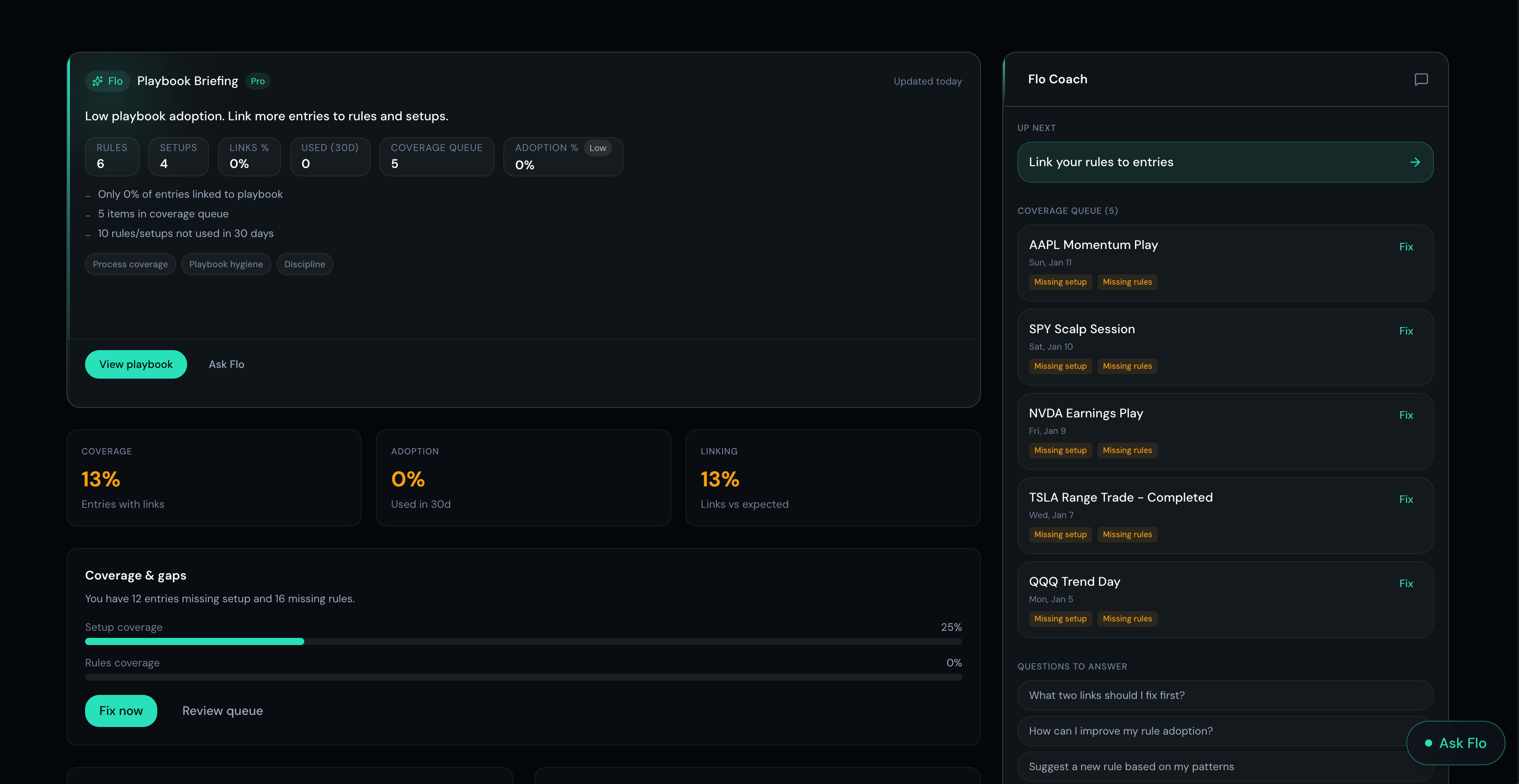Click the Setup coverage progress bar
The height and width of the screenshot is (784, 1519).
pyautogui.click(x=523, y=641)
